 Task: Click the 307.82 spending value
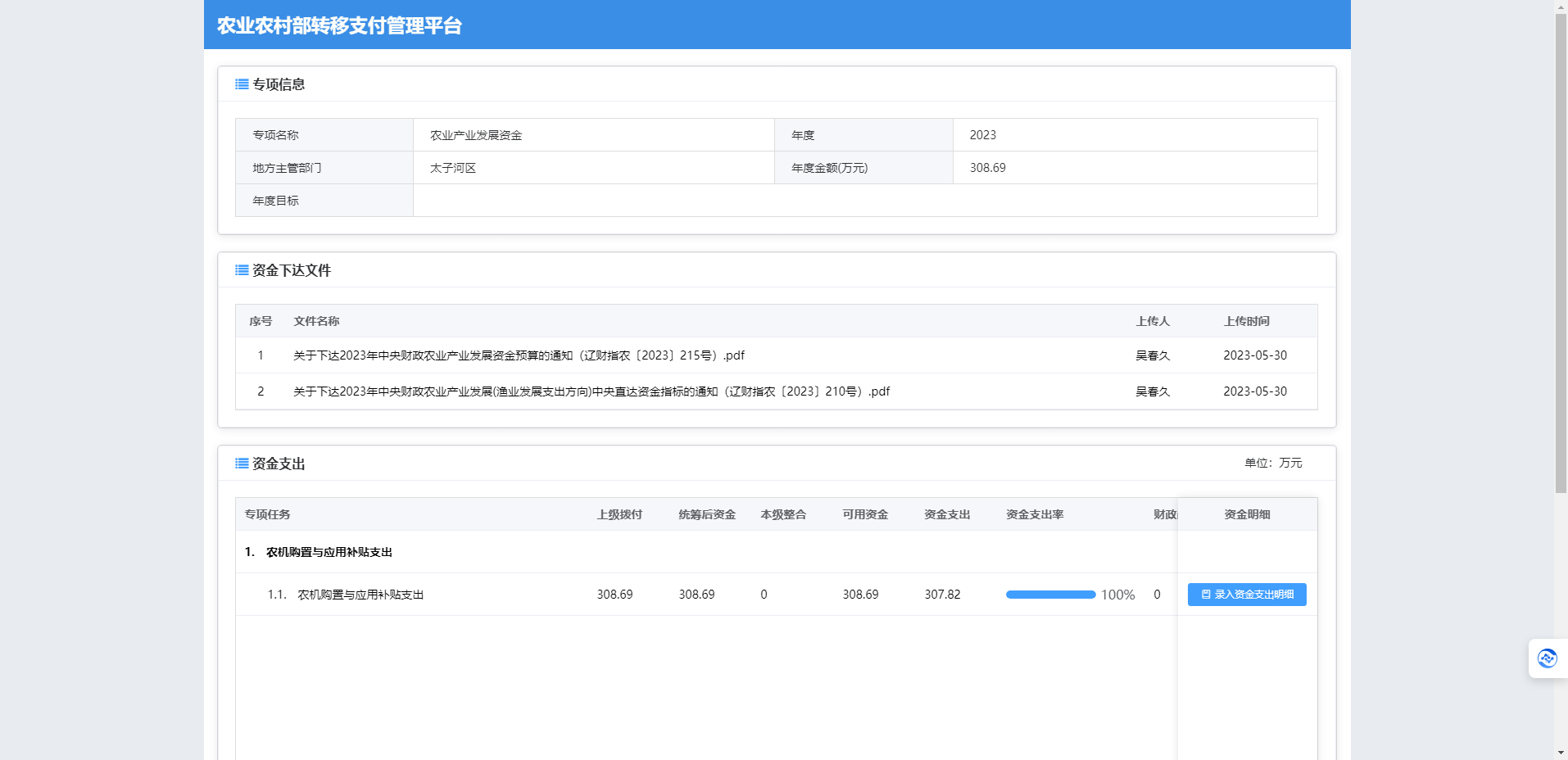(942, 595)
